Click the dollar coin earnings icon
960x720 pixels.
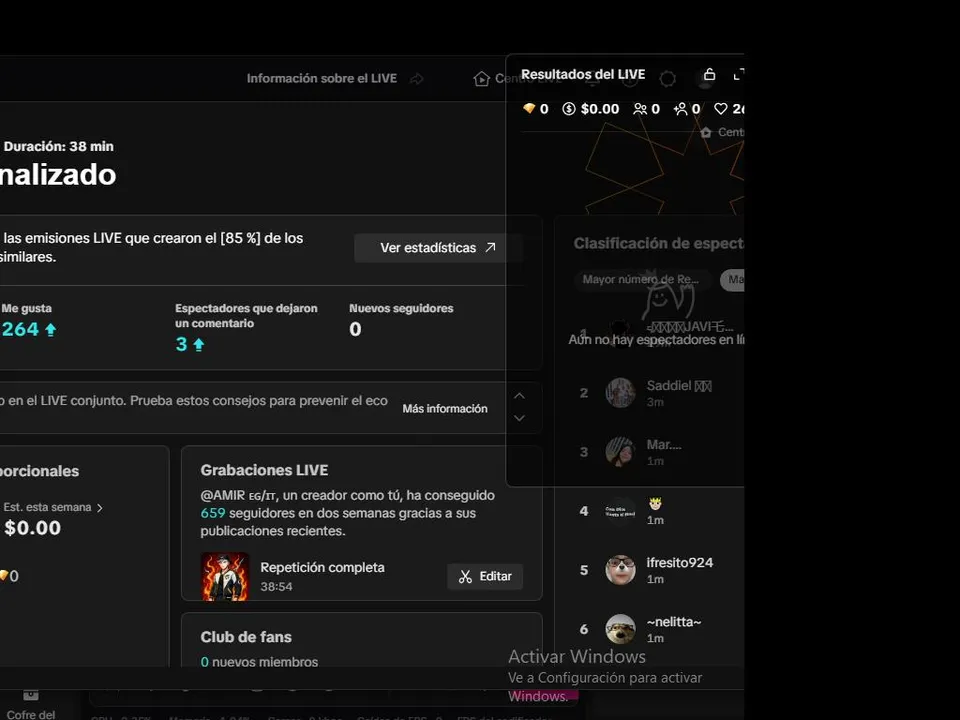click(x=569, y=109)
